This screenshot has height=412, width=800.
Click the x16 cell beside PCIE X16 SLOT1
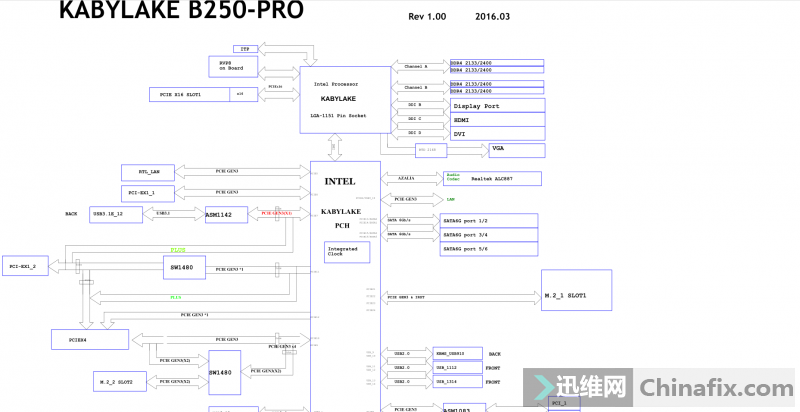tap(243, 94)
